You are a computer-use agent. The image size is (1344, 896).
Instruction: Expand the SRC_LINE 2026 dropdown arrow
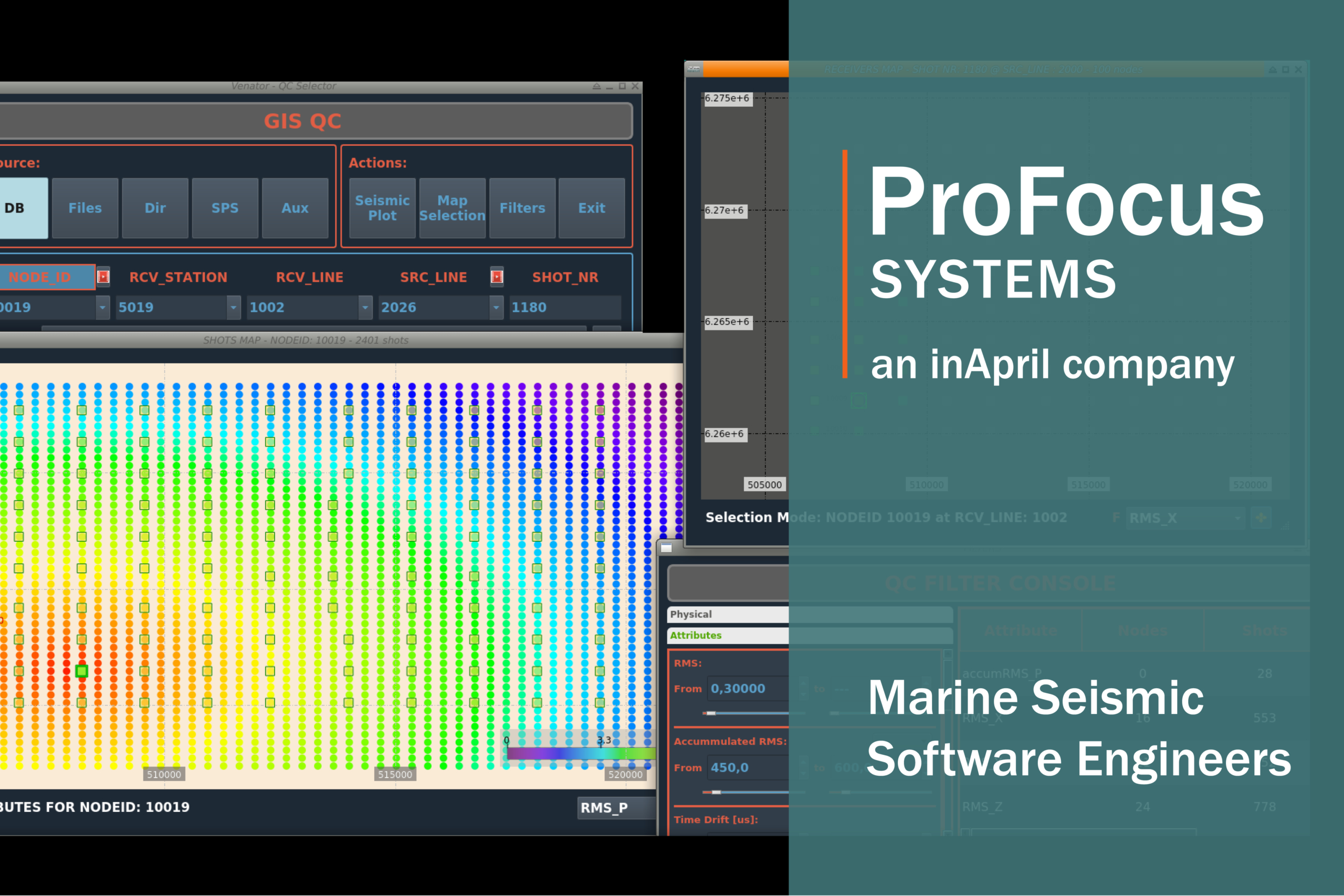pos(496,308)
